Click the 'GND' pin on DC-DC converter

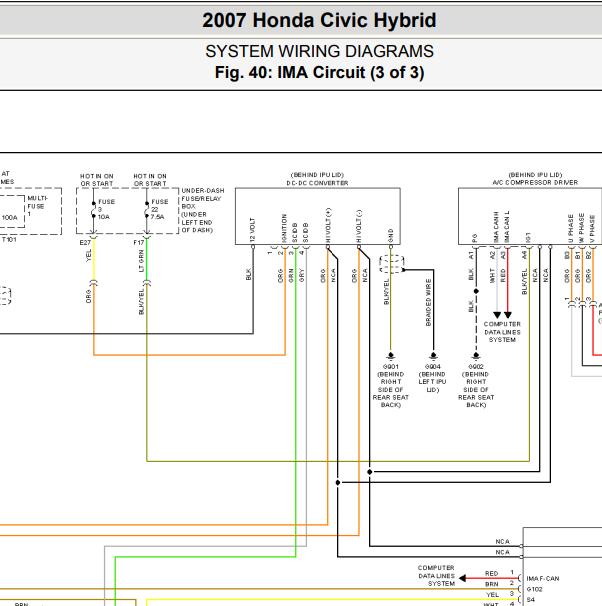click(391, 235)
